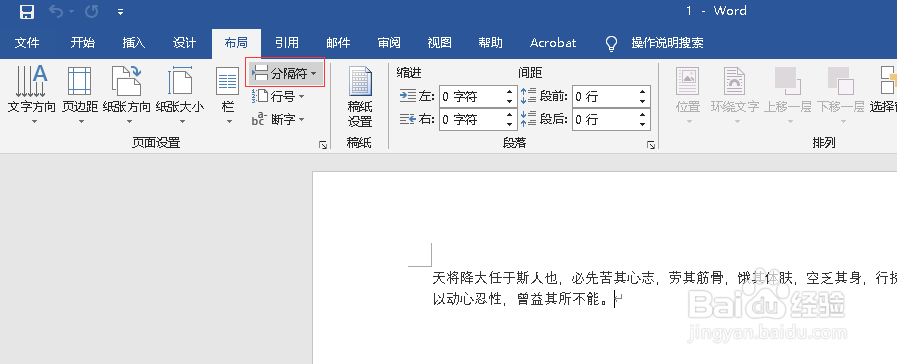This screenshot has width=897, height=364.
Task: Click the 段后 spacing value field
Action: point(604,119)
